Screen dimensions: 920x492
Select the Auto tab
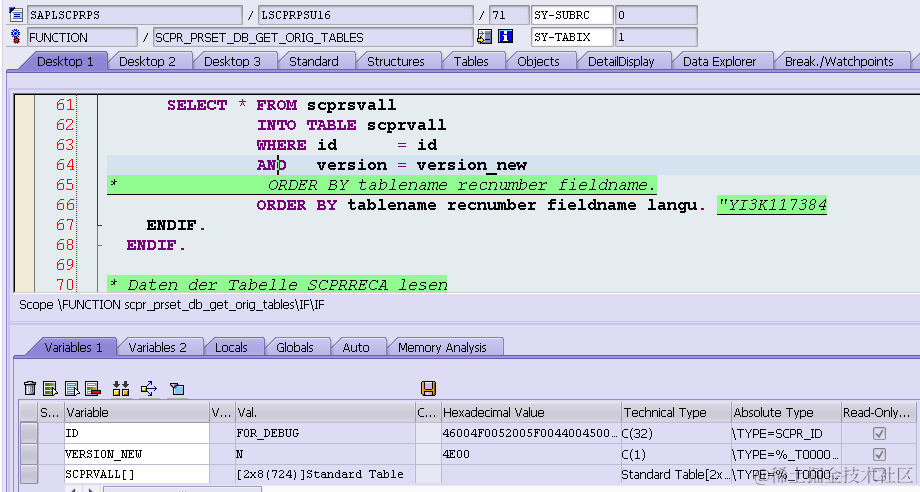coord(356,348)
